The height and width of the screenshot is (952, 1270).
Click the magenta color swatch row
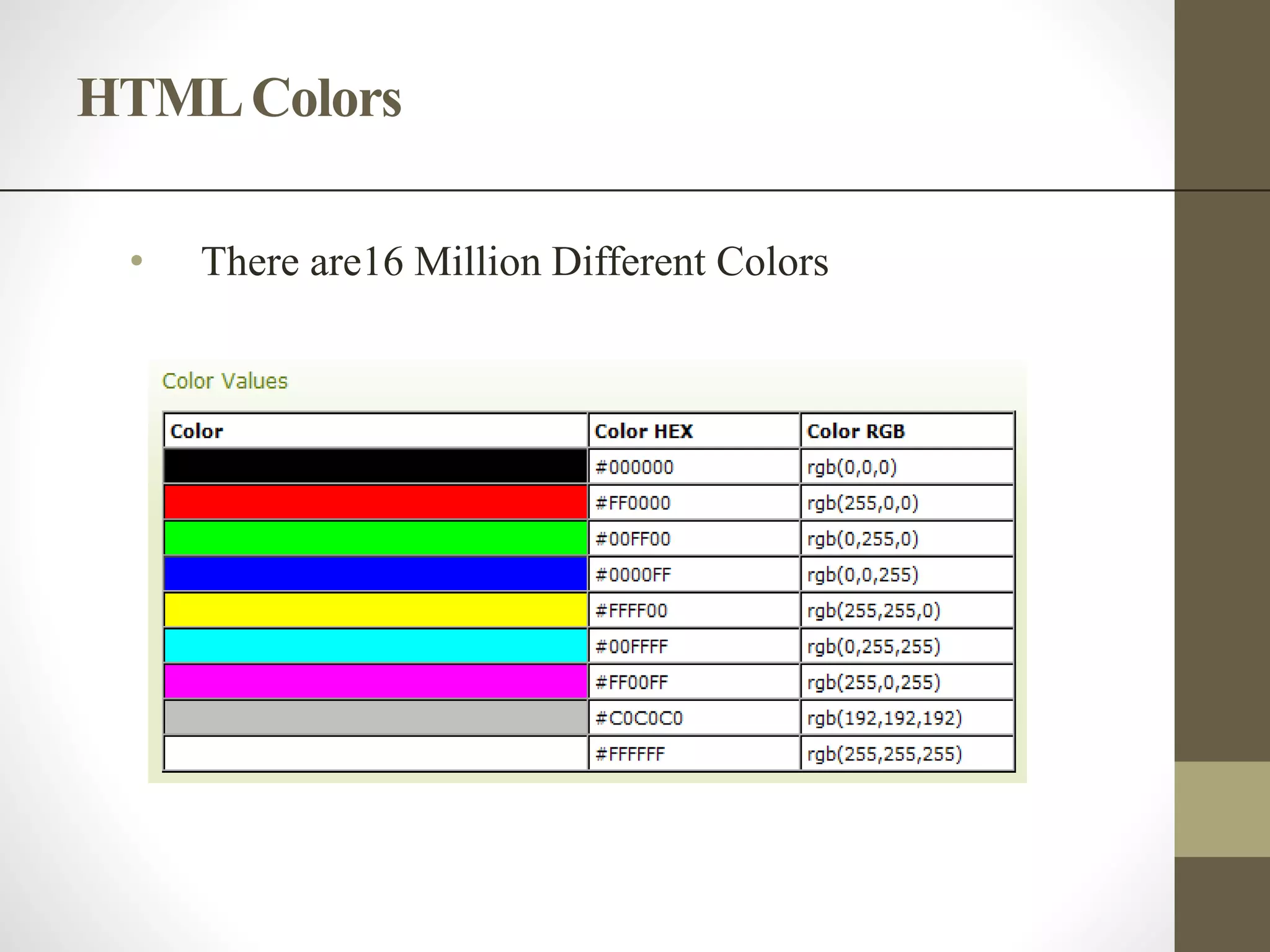point(376,682)
